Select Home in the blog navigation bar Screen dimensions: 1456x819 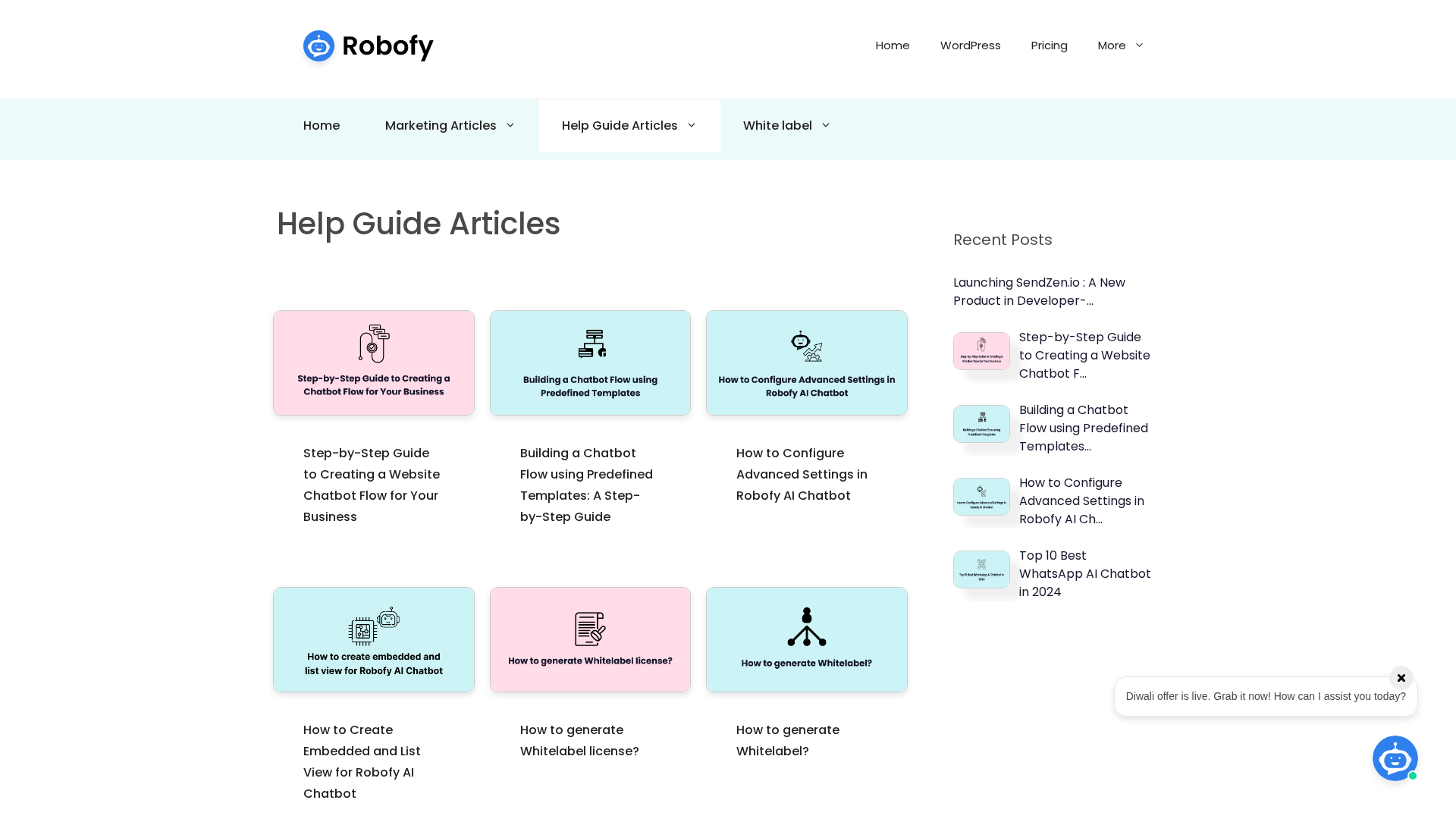[321, 126]
